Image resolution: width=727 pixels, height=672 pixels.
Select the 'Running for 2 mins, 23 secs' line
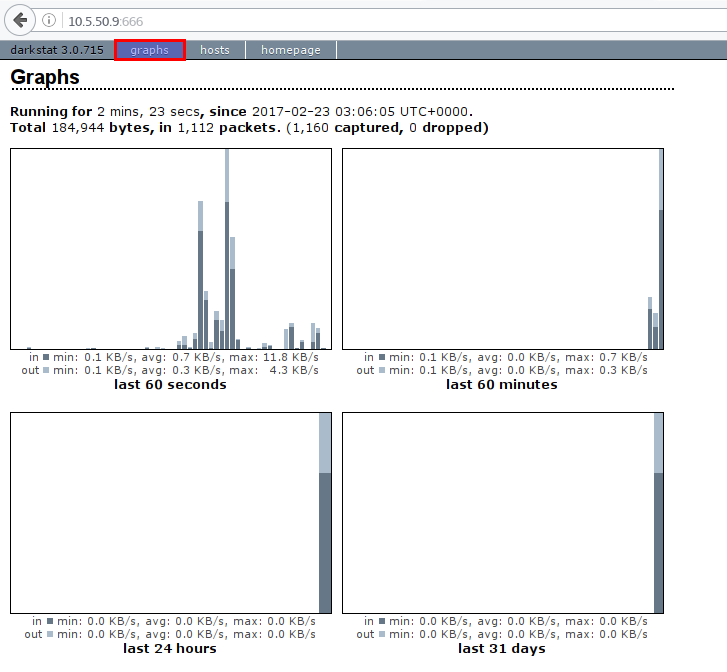[x=242, y=112]
